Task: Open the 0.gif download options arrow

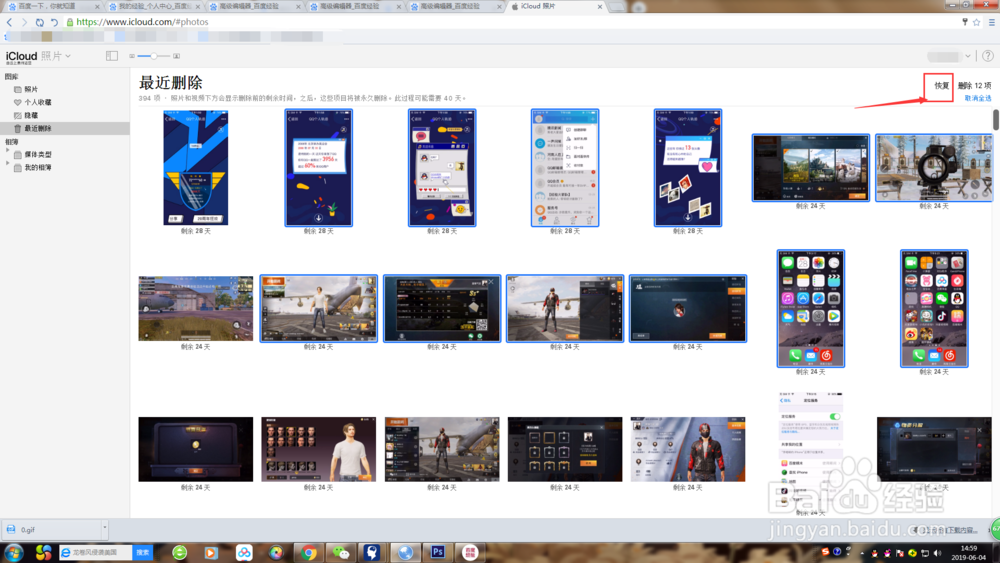Action: coord(105,529)
